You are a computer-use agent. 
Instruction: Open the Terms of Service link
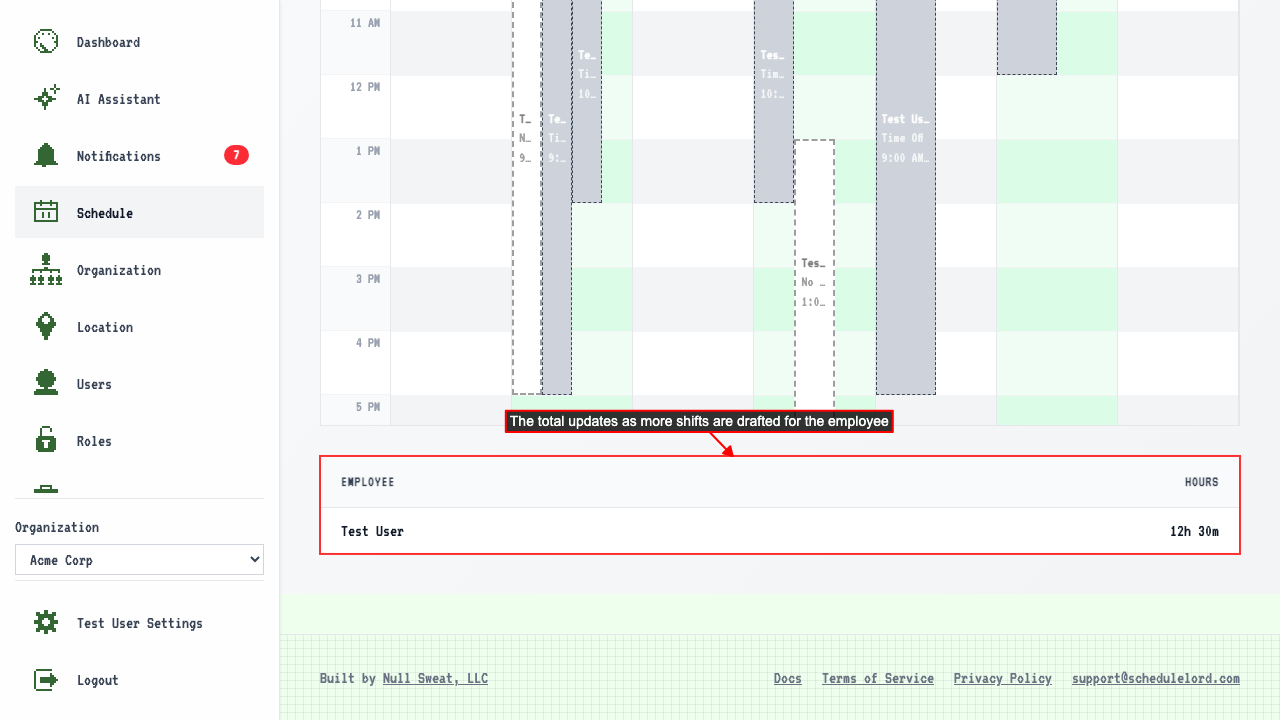click(878, 678)
